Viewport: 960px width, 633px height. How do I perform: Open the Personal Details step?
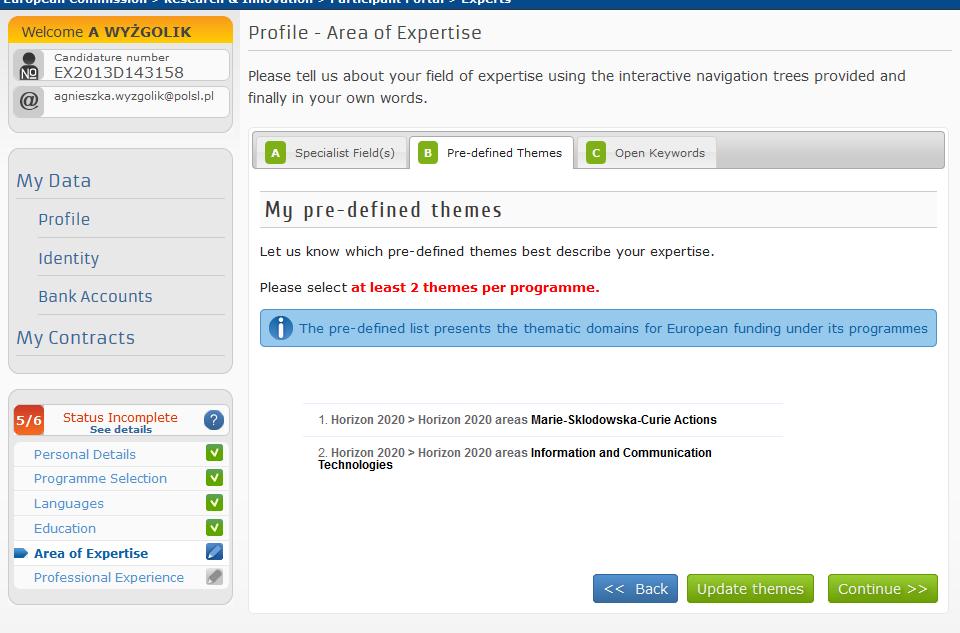pyautogui.click(x=84, y=454)
